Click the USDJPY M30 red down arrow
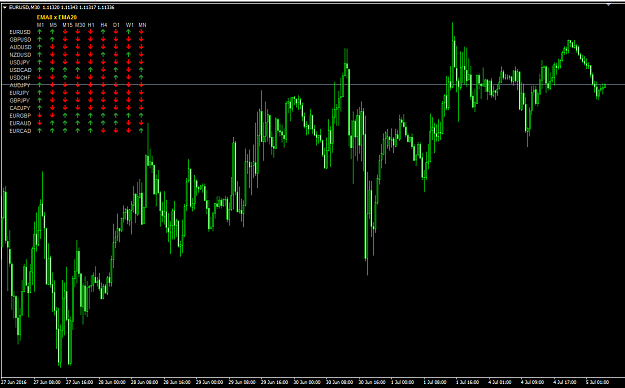 [78, 62]
